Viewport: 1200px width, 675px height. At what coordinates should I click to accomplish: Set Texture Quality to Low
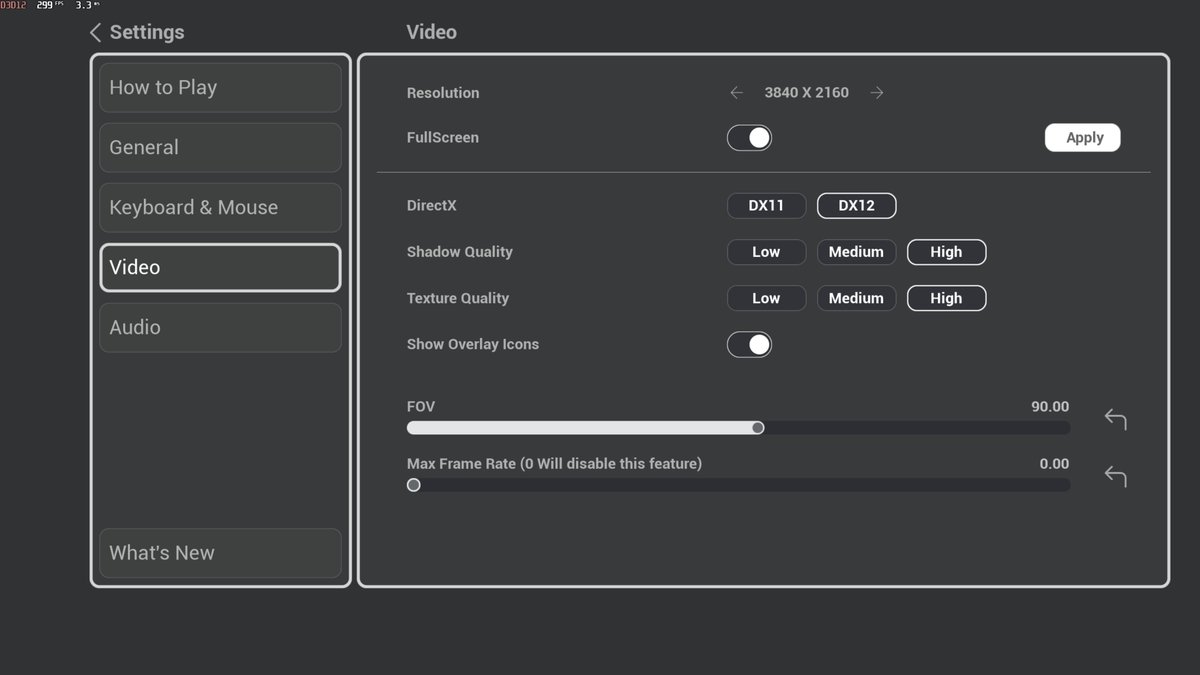tap(766, 298)
